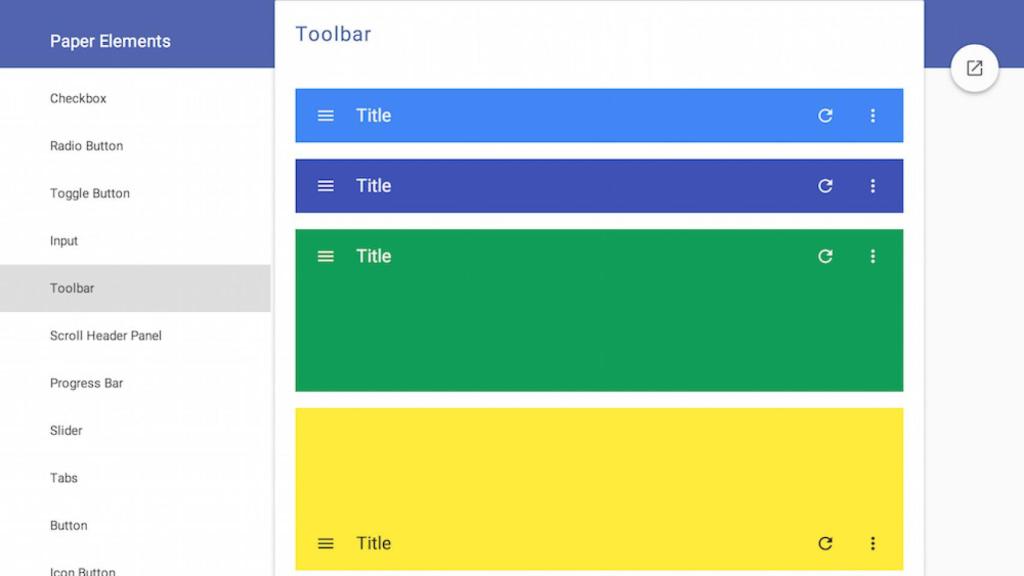The height and width of the screenshot is (576, 1024).
Task: Select the Toggle Button sidebar entry
Action: (x=89, y=193)
